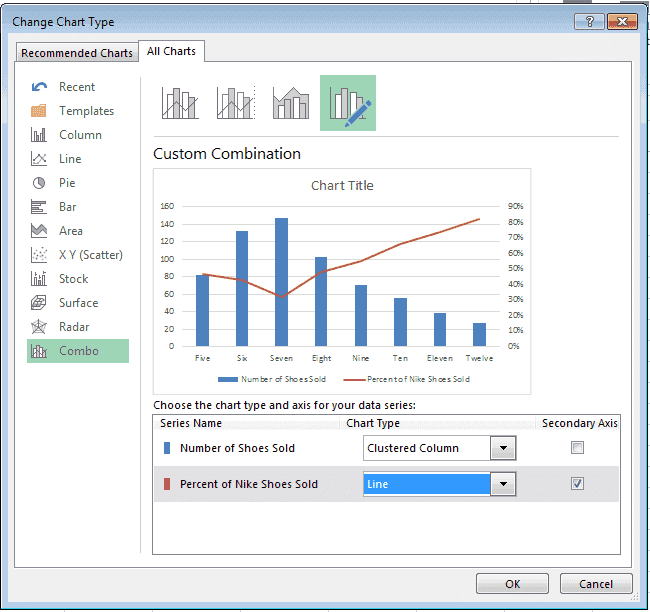
Task: Choose the Radar chart category
Action: point(74,327)
